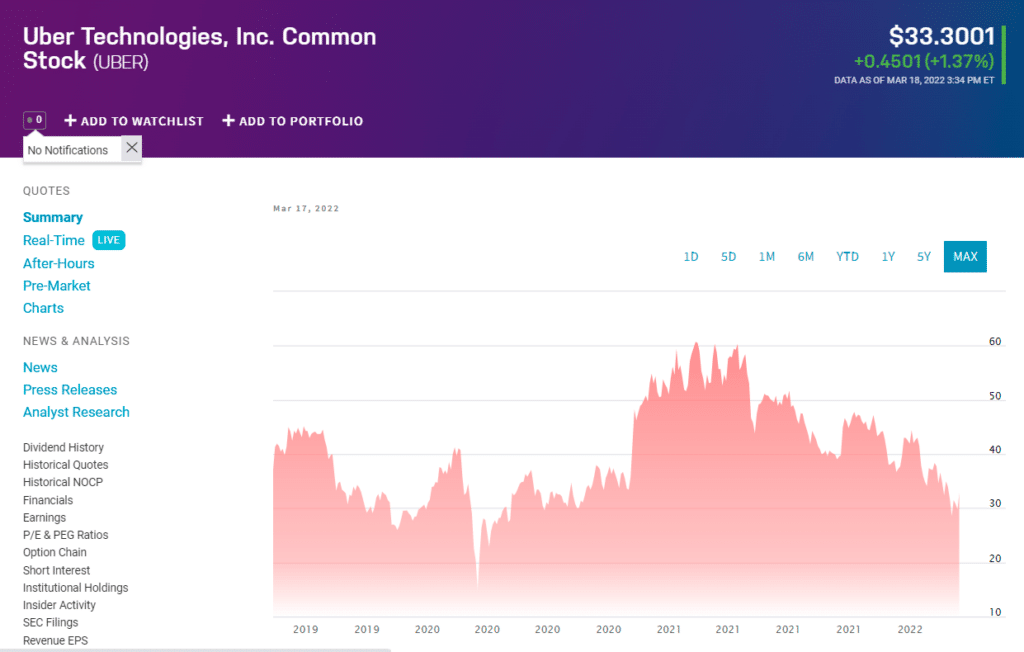Show the YTD chart range

point(848,257)
